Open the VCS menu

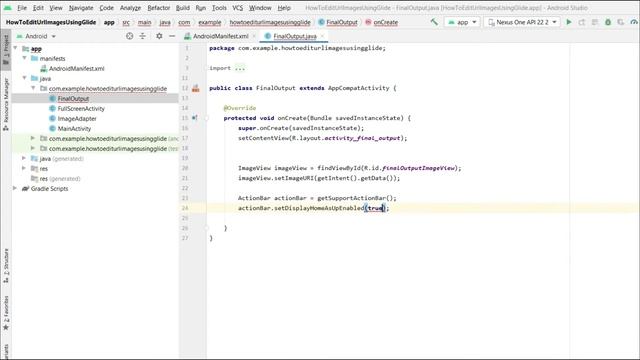coord(238,8)
